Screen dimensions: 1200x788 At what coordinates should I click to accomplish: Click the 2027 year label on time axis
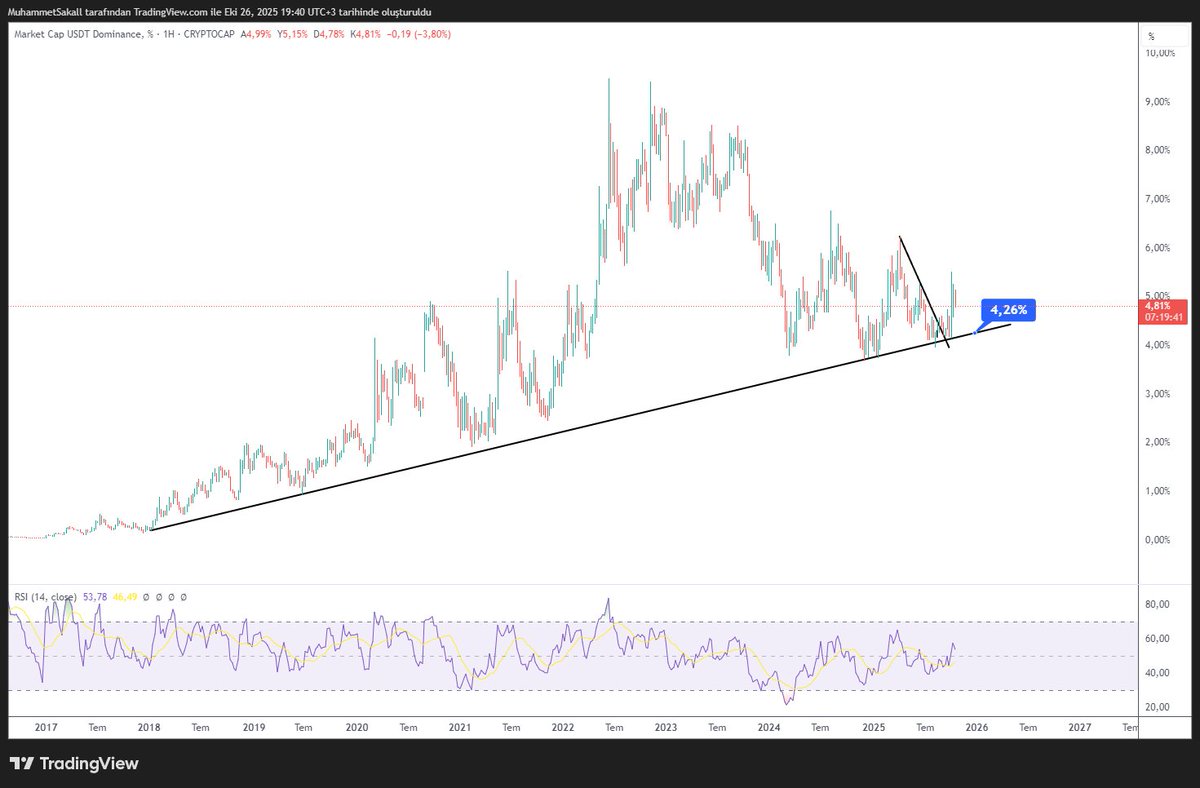(1080, 729)
